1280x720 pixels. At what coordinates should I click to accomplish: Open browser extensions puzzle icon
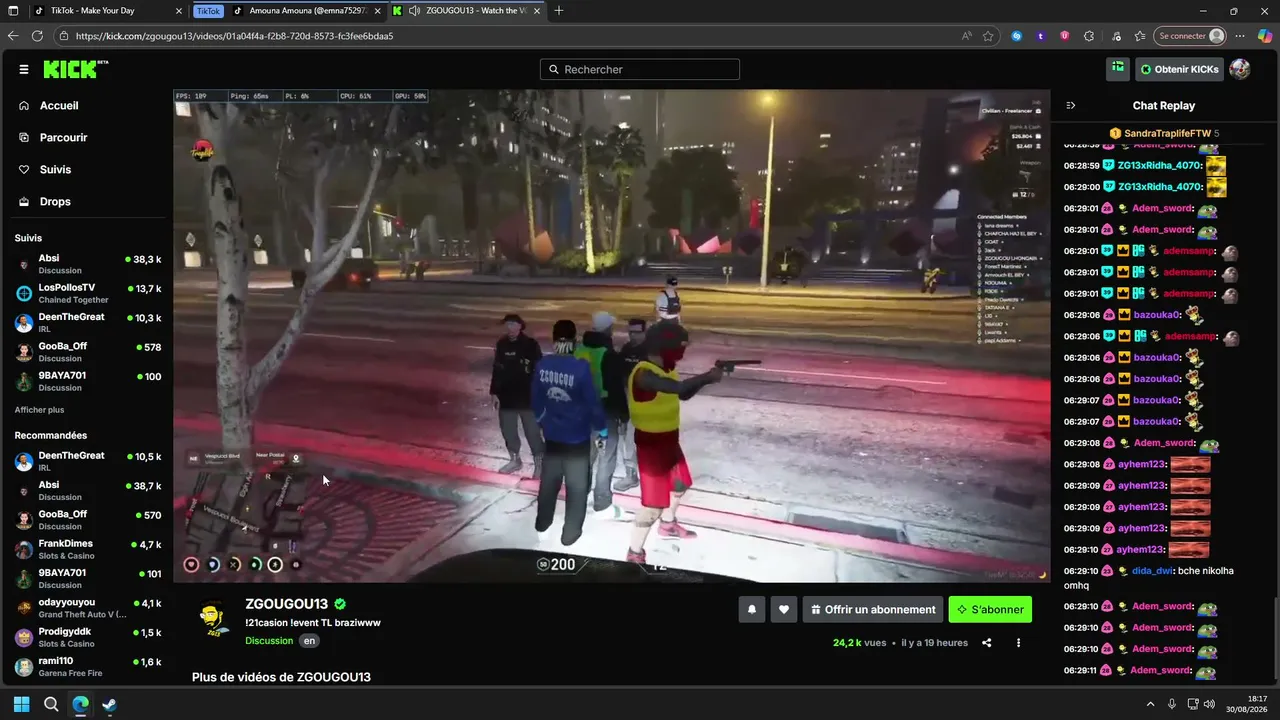[x=1089, y=36]
